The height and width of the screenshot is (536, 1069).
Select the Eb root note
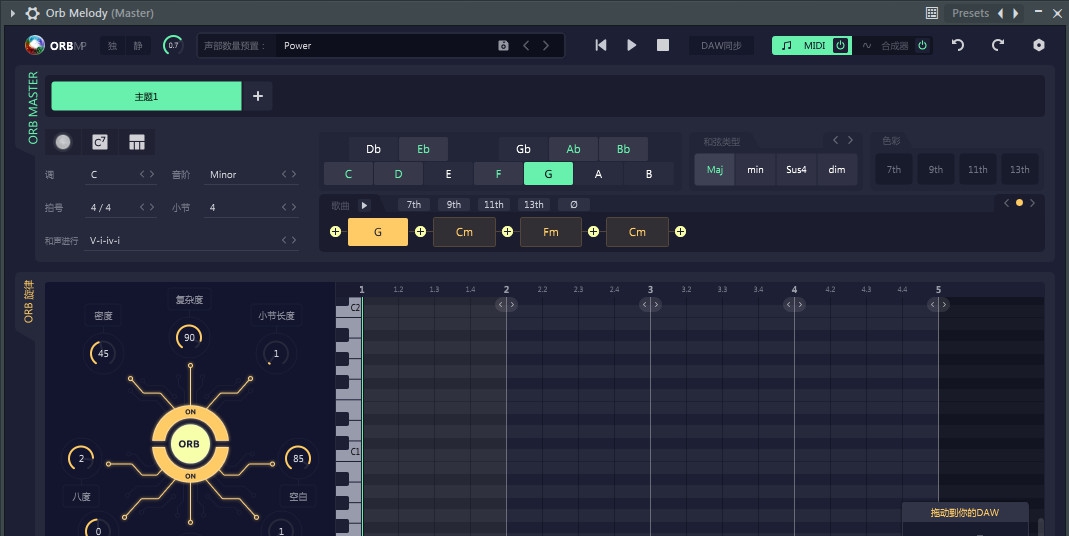click(423, 149)
